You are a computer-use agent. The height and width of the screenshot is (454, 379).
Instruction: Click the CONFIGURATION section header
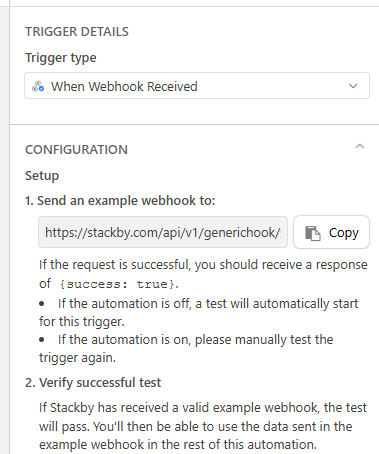(76, 150)
